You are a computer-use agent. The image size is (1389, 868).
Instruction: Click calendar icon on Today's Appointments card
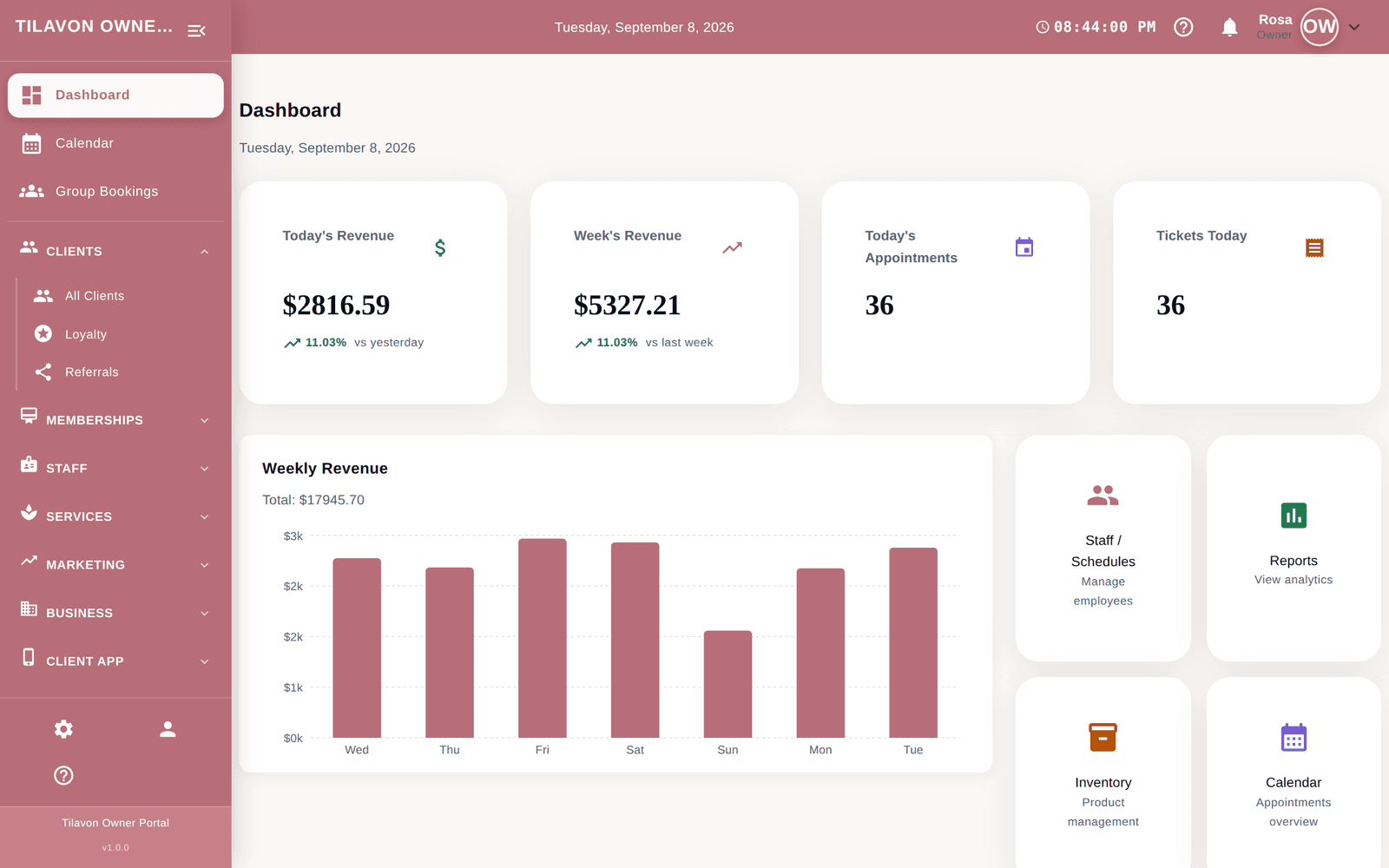pos(1024,247)
